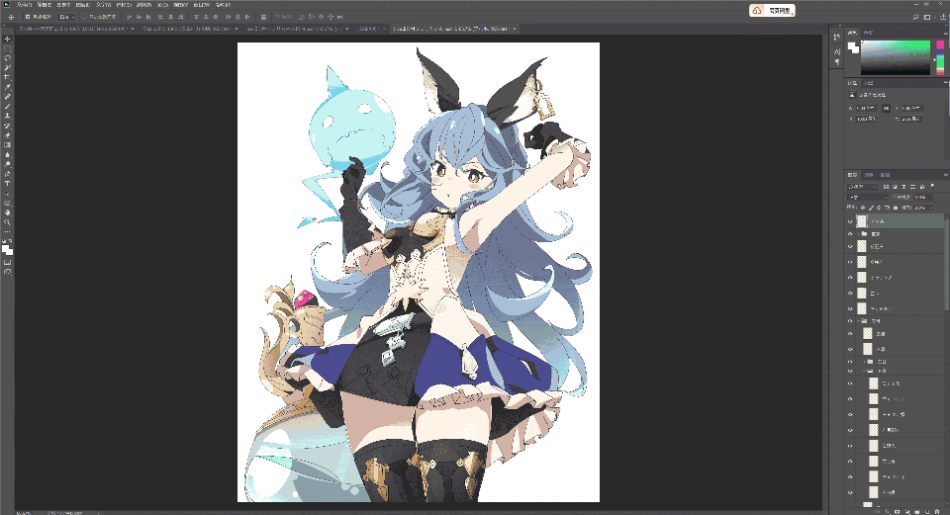Click the search magnifier icon at top right
The width and height of the screenshot is (950, 515).
915,17
